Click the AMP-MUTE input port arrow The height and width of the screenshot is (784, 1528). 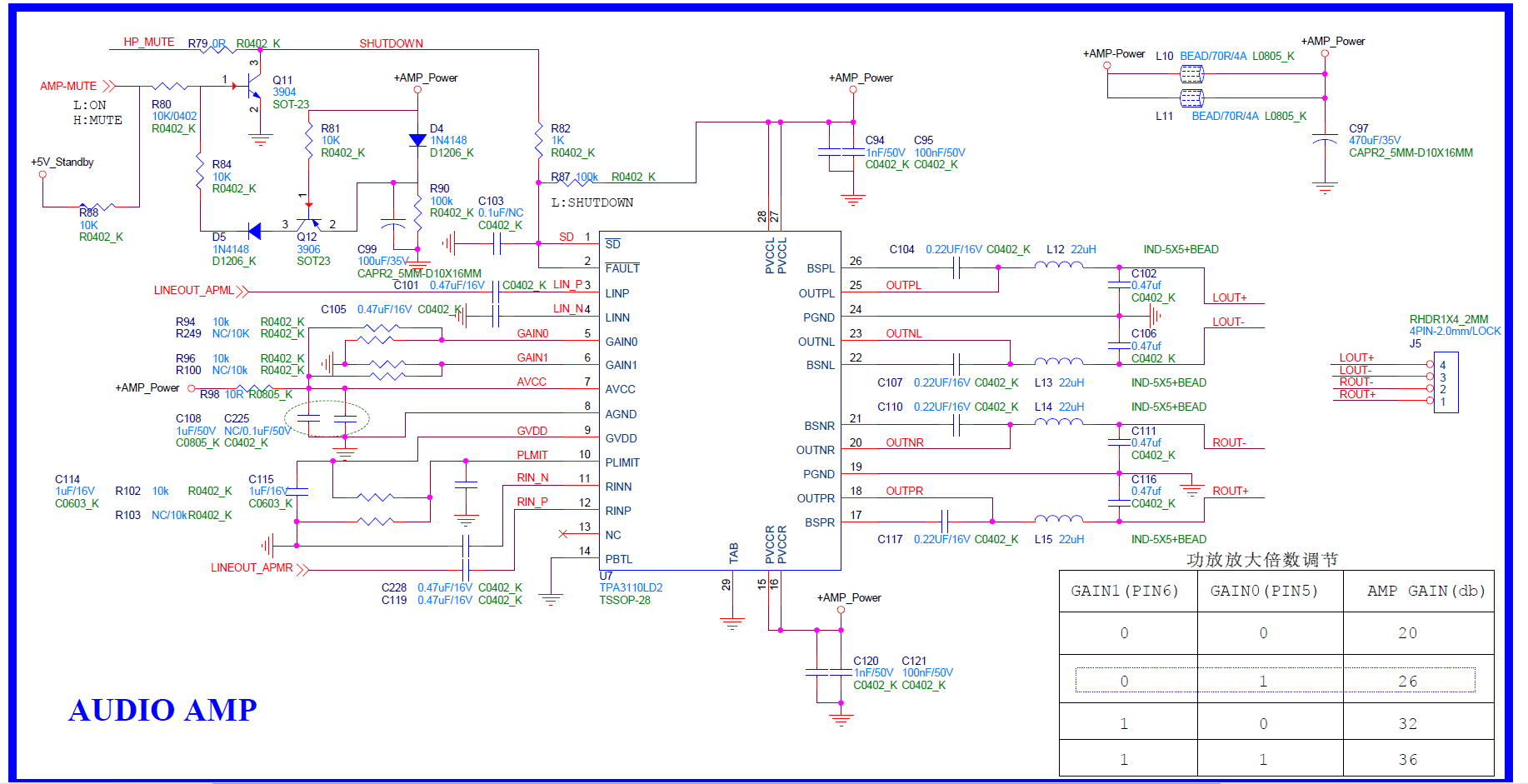108,86
